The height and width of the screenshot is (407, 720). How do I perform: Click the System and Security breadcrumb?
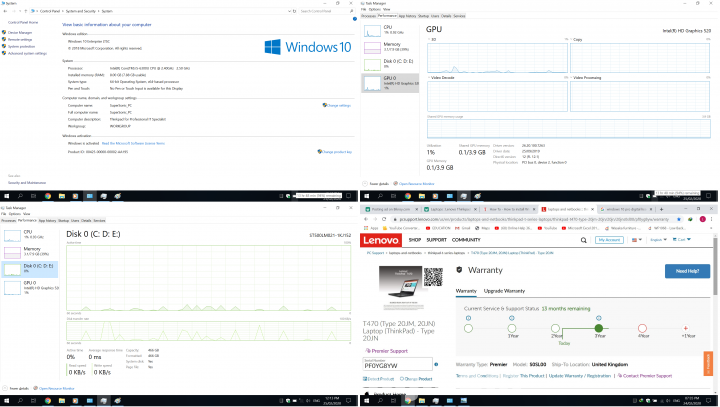point(80,11)
